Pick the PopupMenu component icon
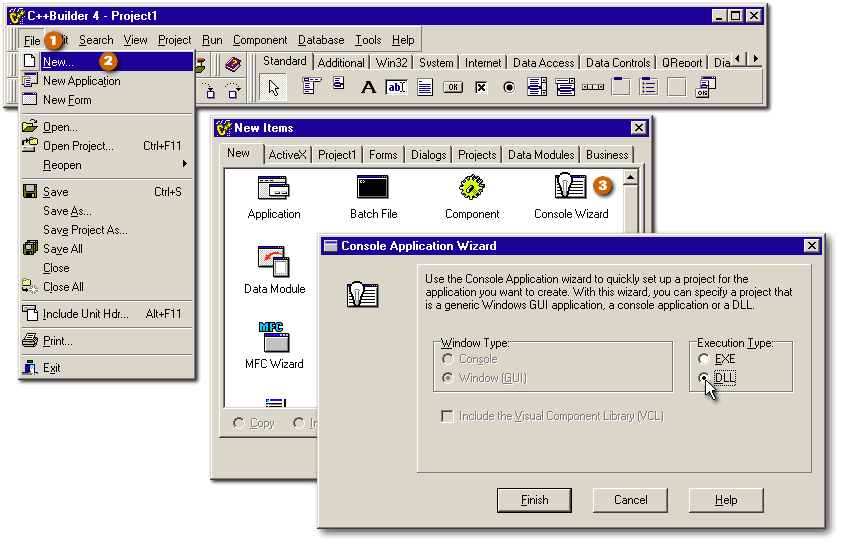Viewport: 841px width, 544px height. tap(338, 84)
